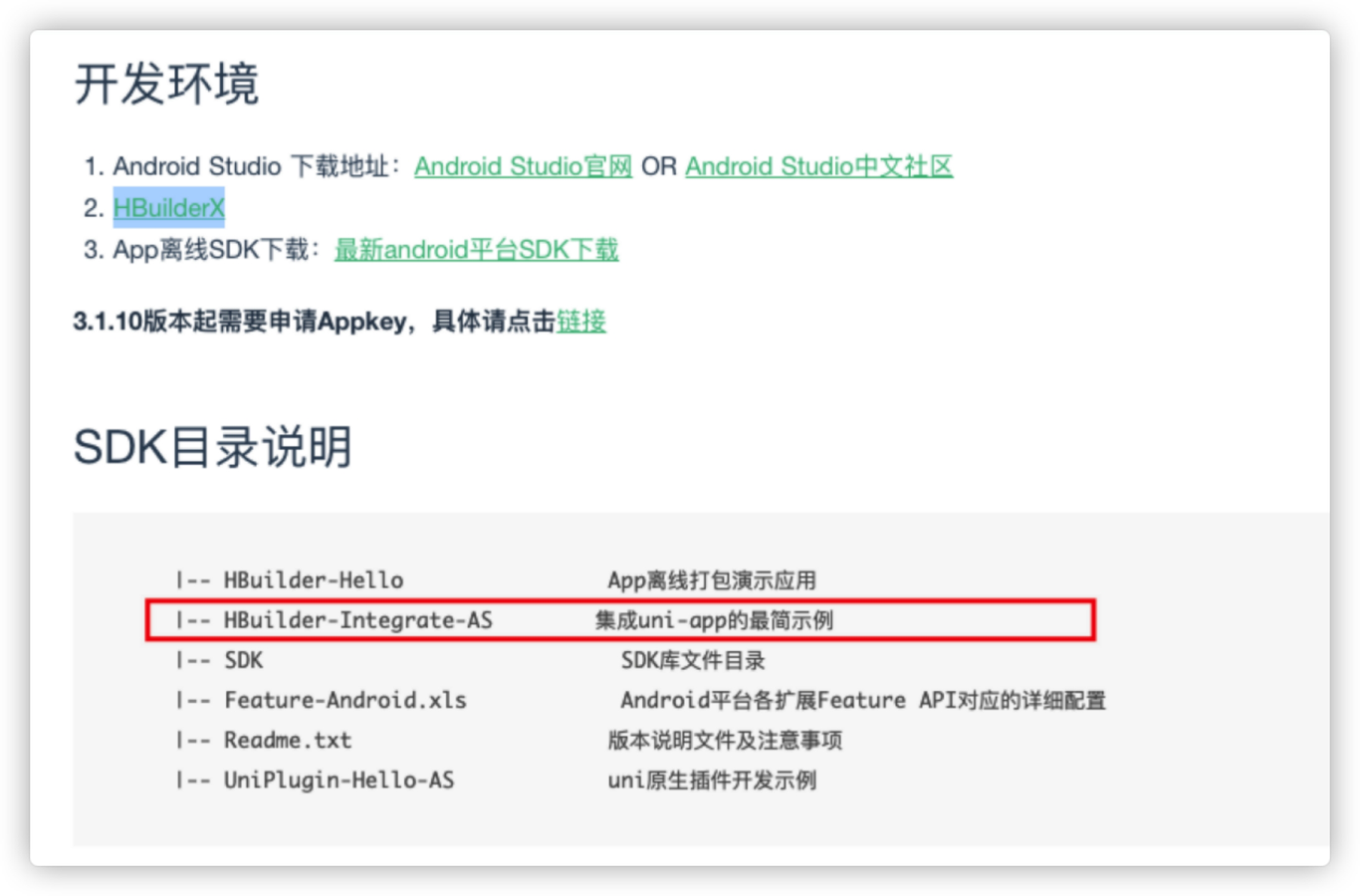Click the 链接 Appkey link
The height and width of the screenshot is (896, 1360).
(581, 322)
